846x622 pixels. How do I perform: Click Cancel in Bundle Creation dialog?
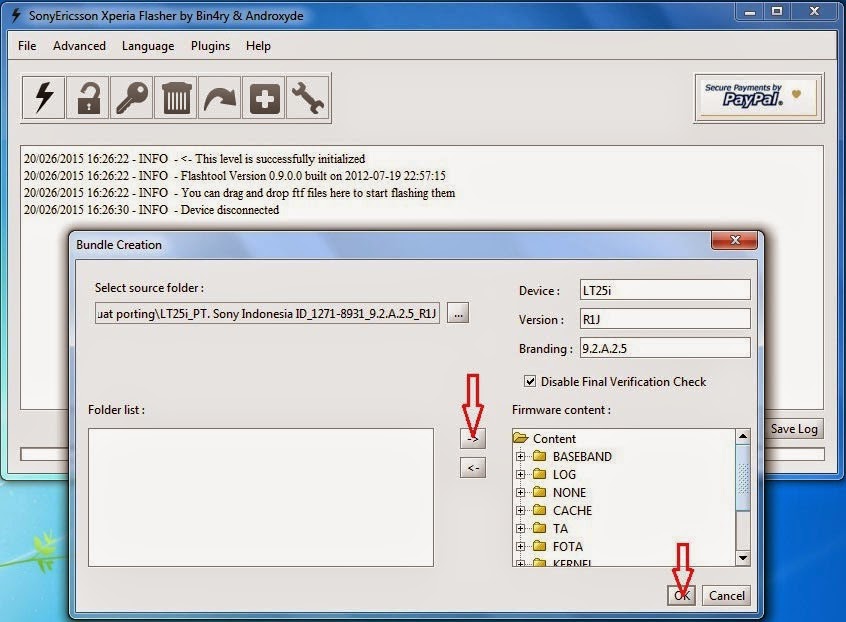click(x=726, y=595)
